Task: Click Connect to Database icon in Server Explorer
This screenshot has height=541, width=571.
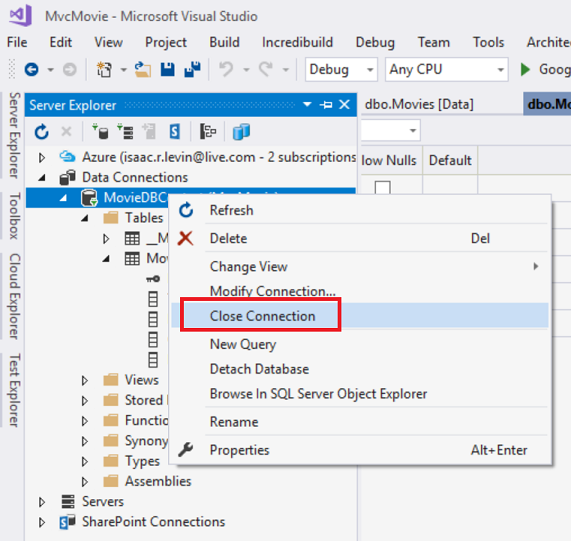Action: tap(100, 131)
